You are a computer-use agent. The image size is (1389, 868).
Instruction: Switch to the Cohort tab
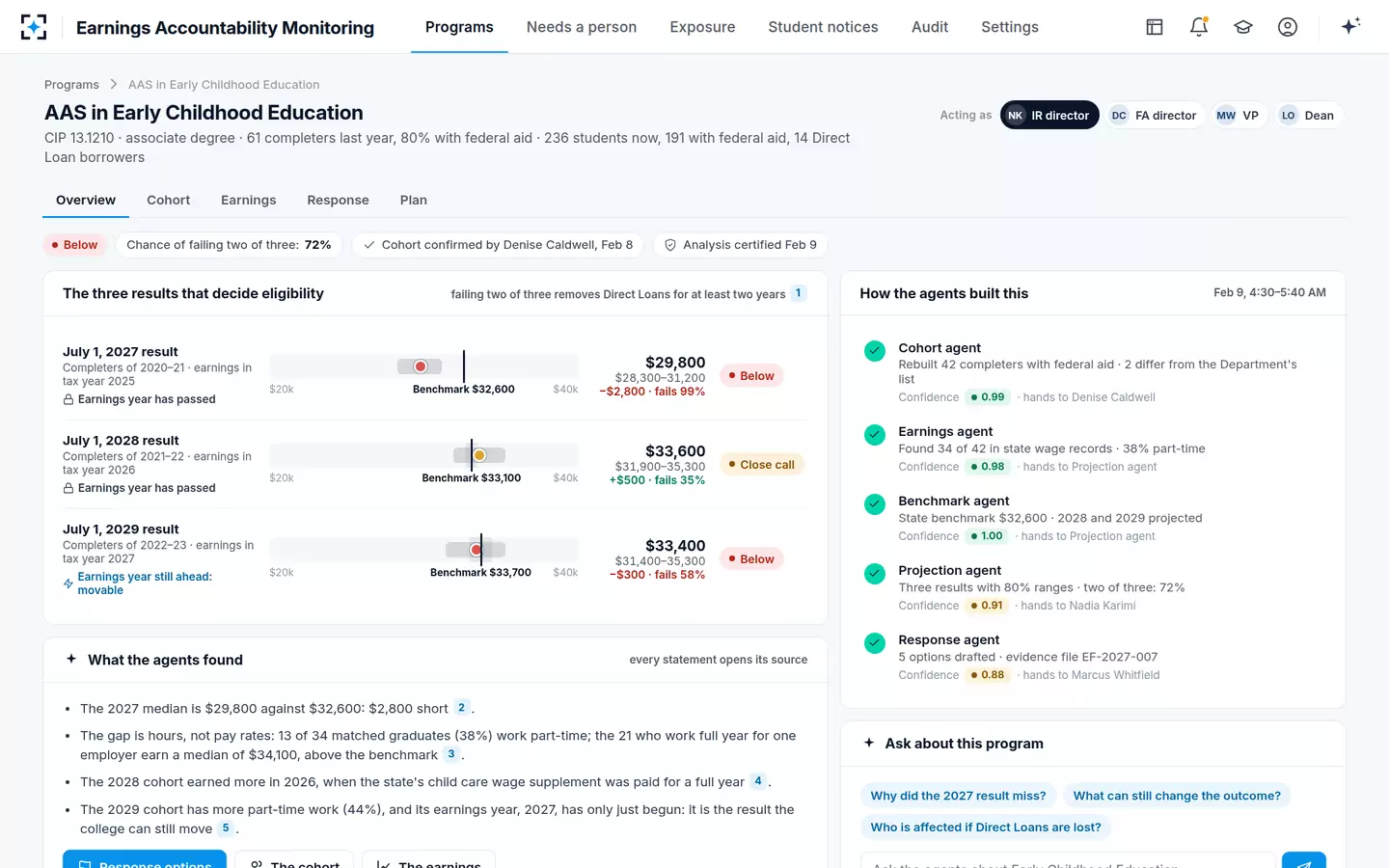tap(168, 200)
